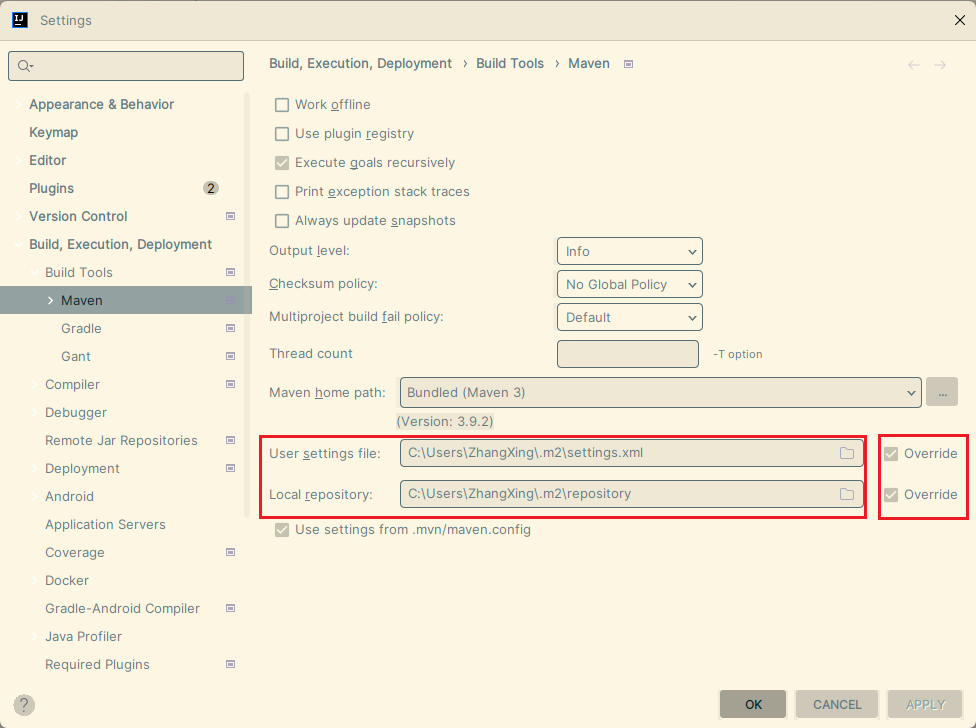976x728 pixels.
Task: Expand the Maven tree node chevron
Action: point(50,301)
